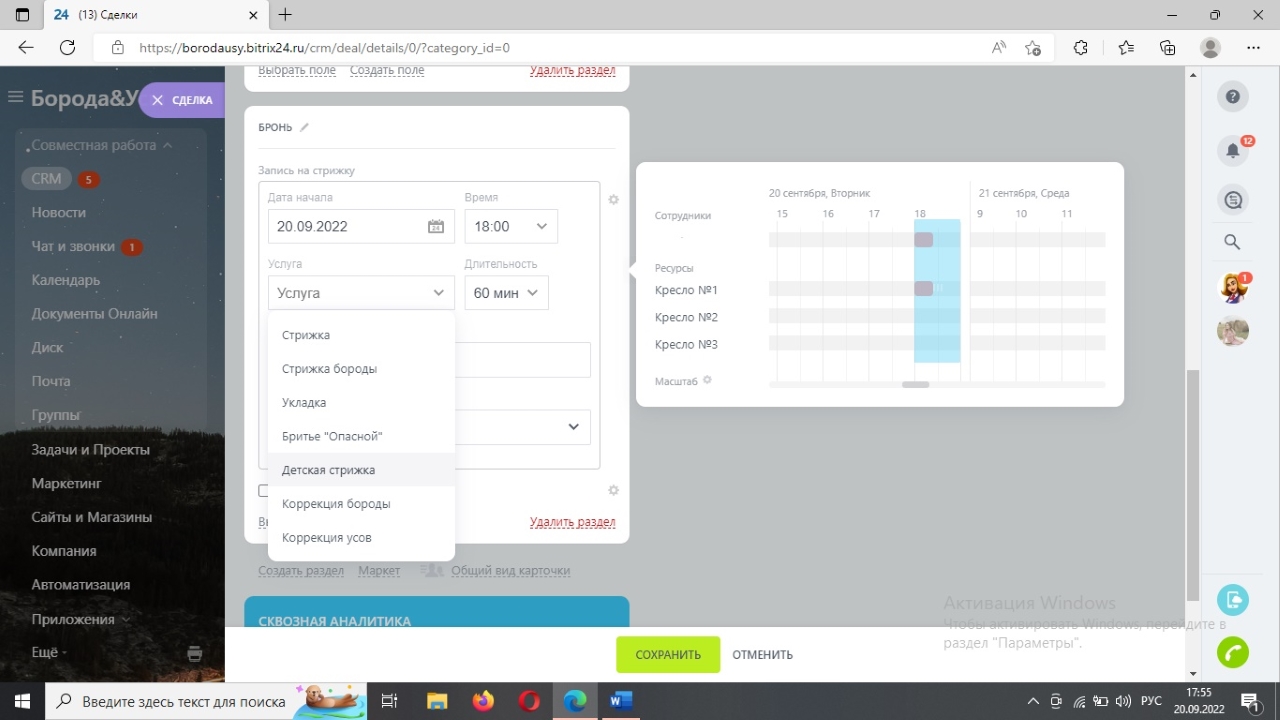Open the Маркет link
Image resolution: width=1280 pixels, height=720 pixels.
coord(379,571)
